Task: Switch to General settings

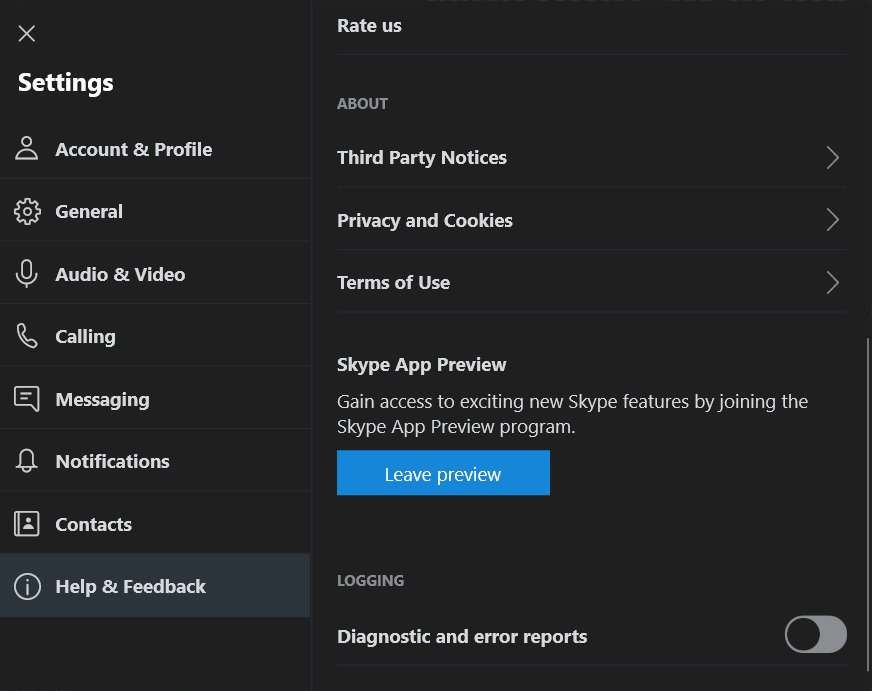Action: [x=155, y=211]
